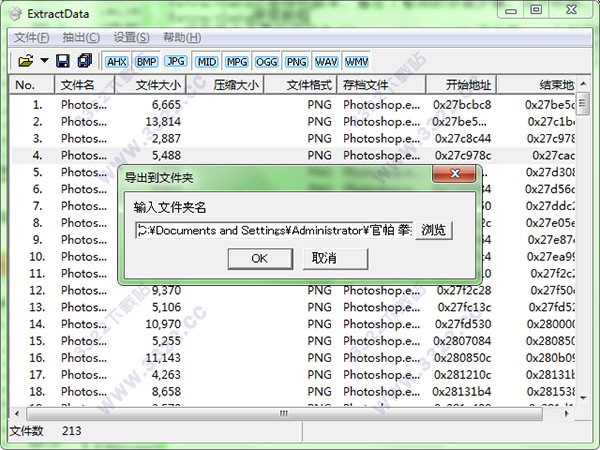Close the 导出到文件夹 dialog
This screenshot has height=450, width=600.
(454, 174)
